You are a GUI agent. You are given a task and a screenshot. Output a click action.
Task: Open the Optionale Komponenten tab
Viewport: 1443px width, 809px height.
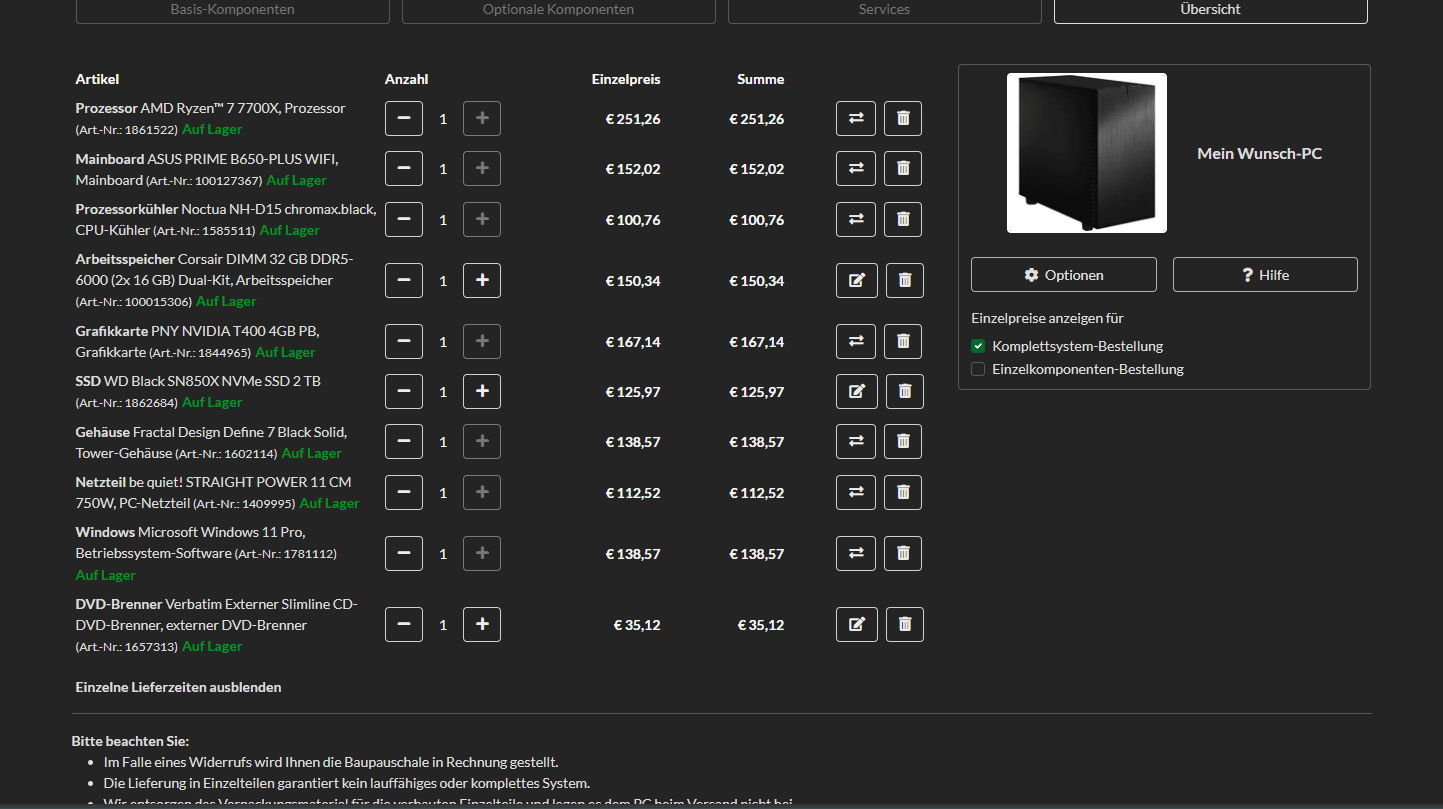(x=559, y=10)
